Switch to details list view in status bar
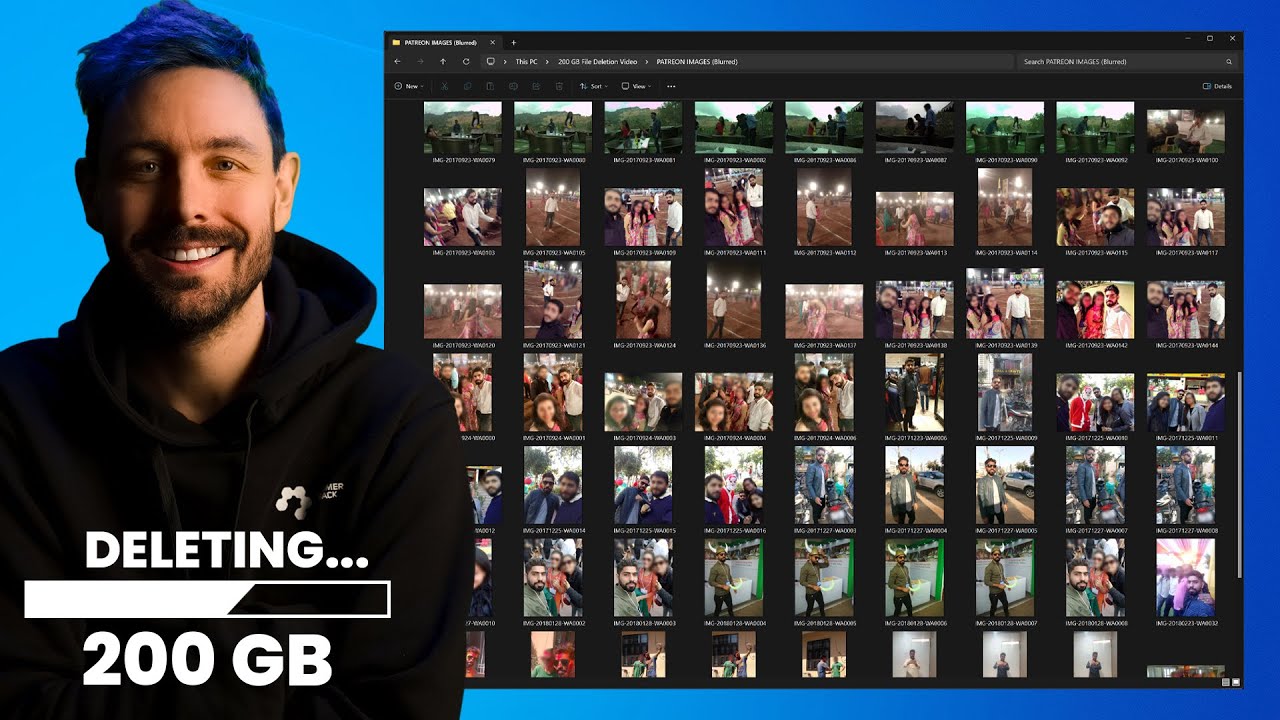 tap(1226, 682)
